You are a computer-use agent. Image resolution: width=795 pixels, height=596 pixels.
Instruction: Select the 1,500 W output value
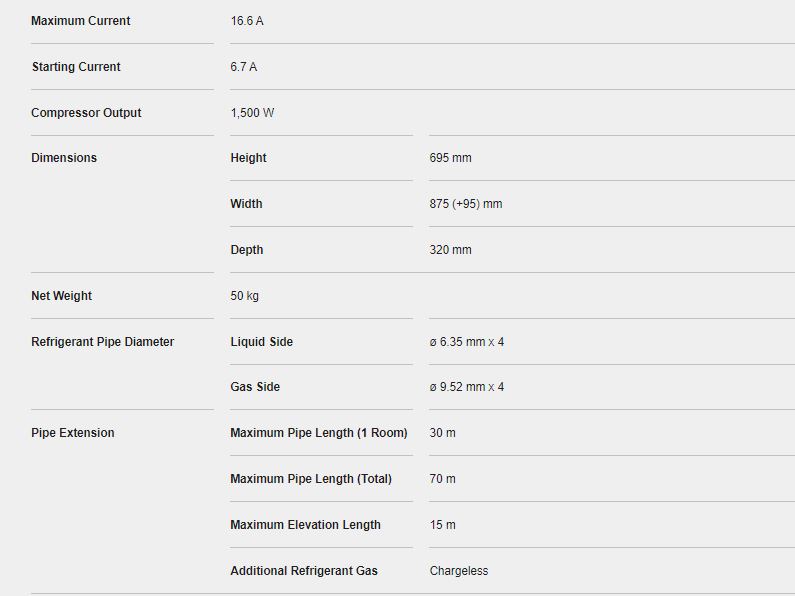[252, 113]
